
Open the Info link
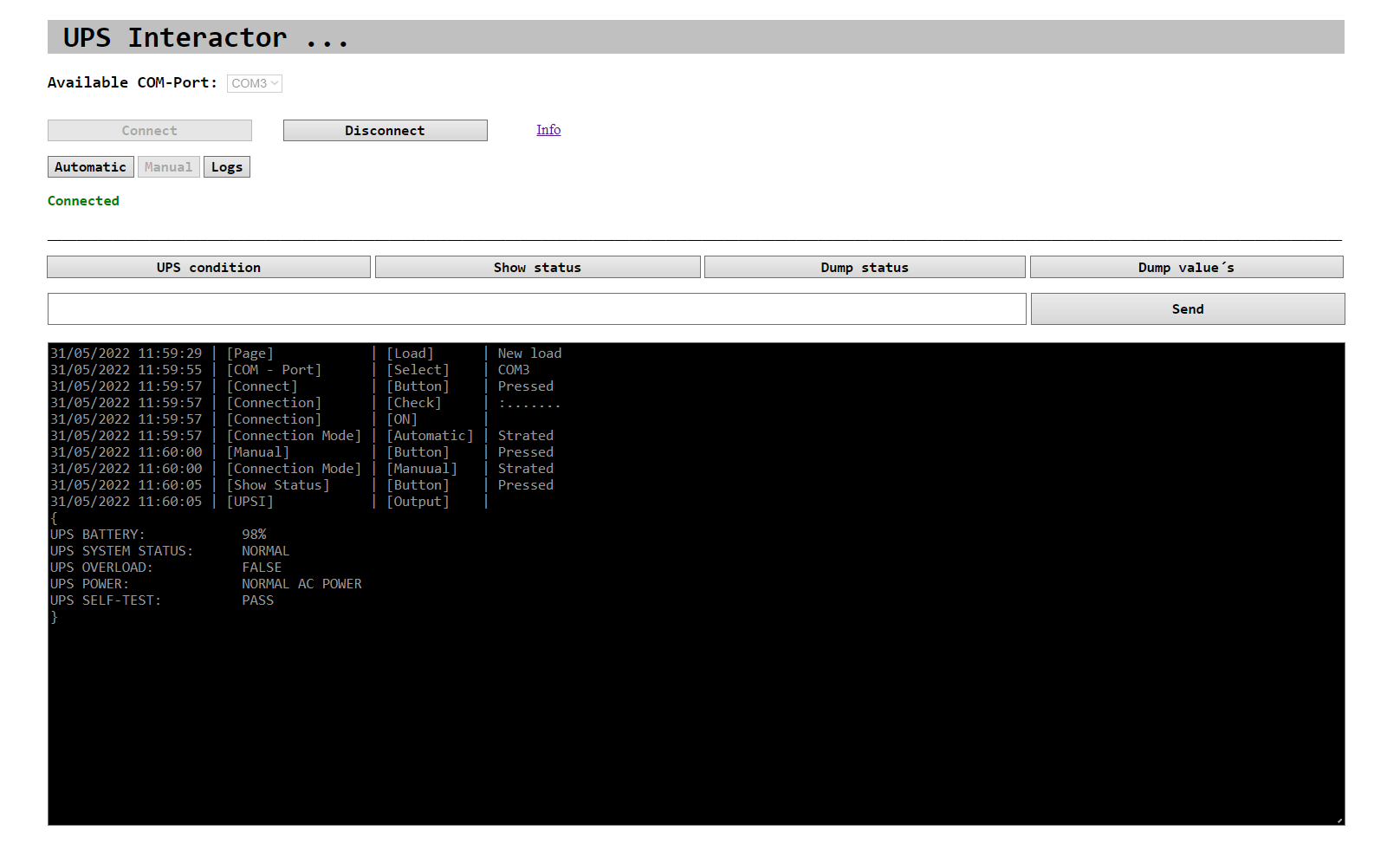pos(548,130)
